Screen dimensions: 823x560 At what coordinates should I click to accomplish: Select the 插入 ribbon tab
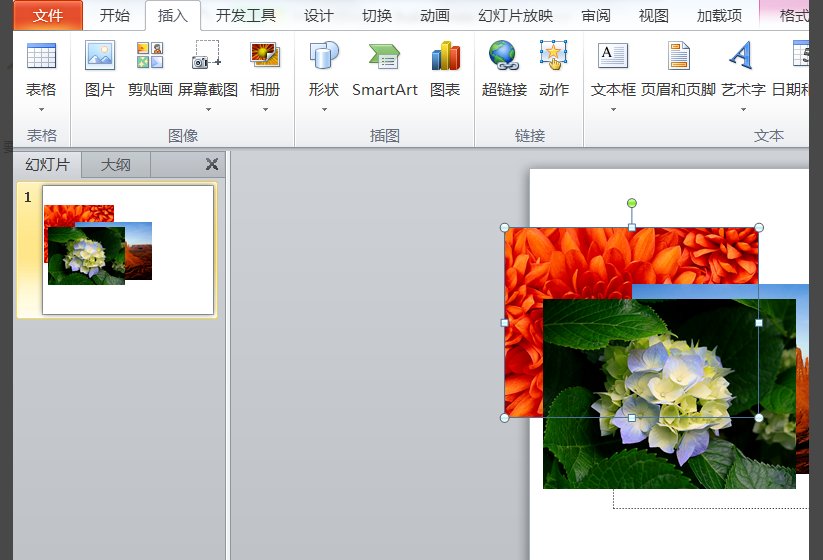click(173, 16)
